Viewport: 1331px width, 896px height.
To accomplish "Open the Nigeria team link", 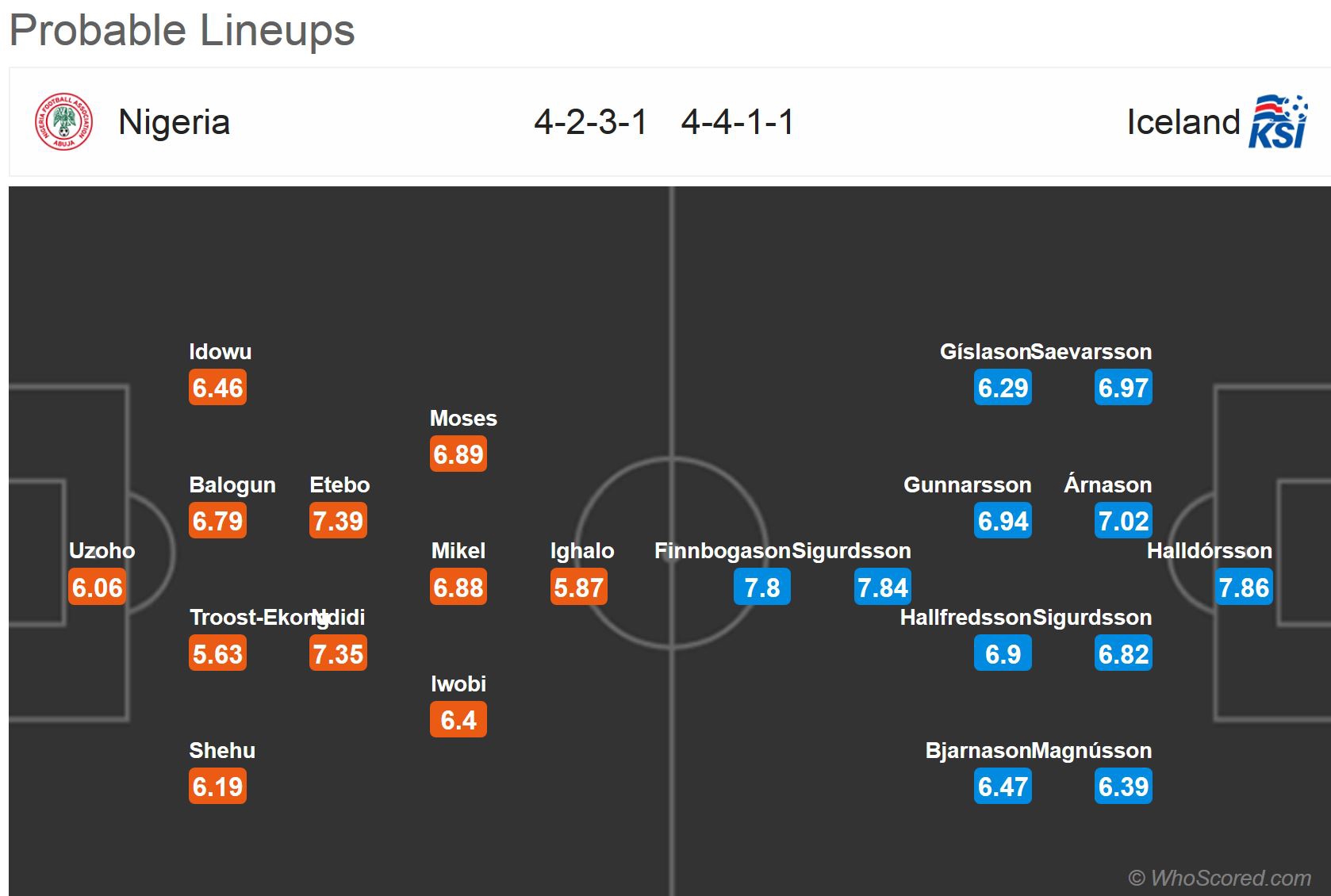I will coord(174,122).
